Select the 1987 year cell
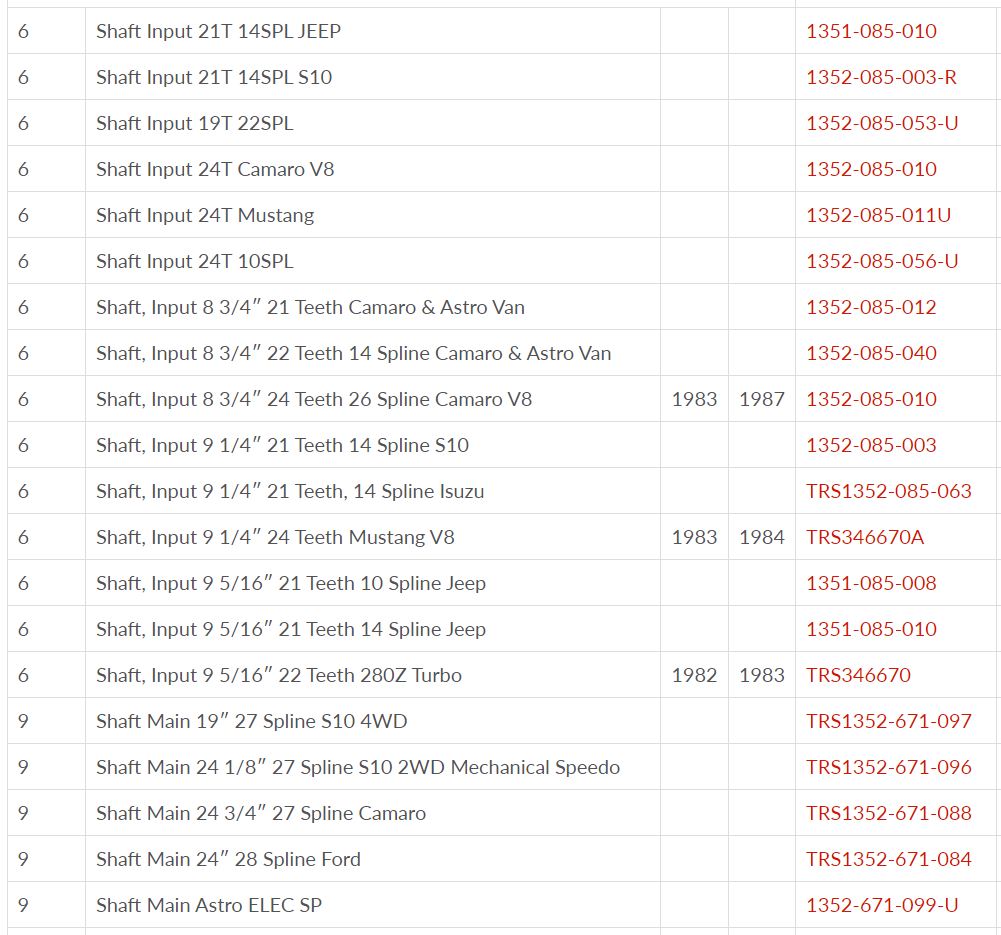Screen dimensions: 1001x935 762,399
